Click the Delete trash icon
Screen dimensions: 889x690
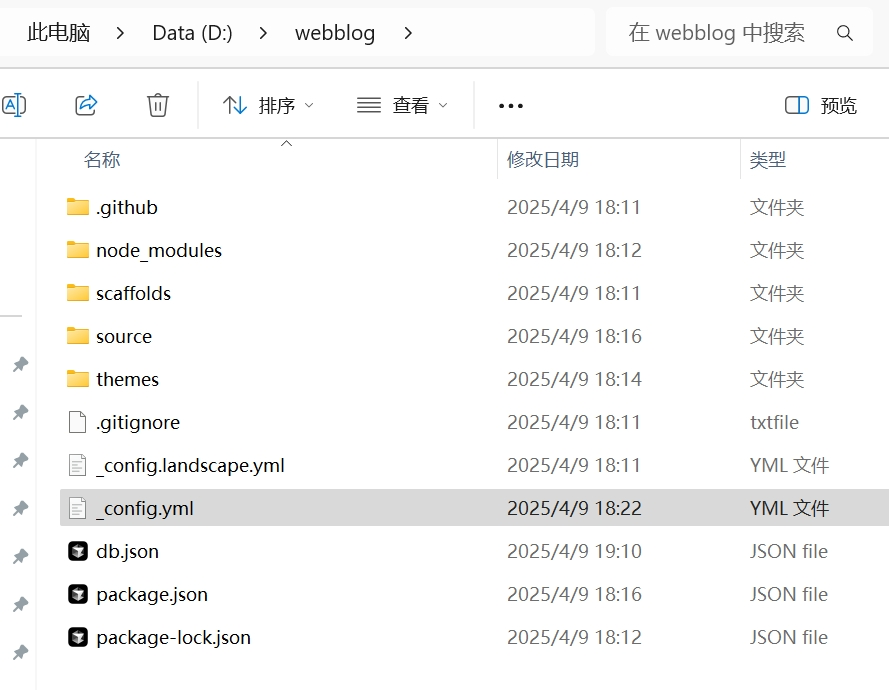157,105
